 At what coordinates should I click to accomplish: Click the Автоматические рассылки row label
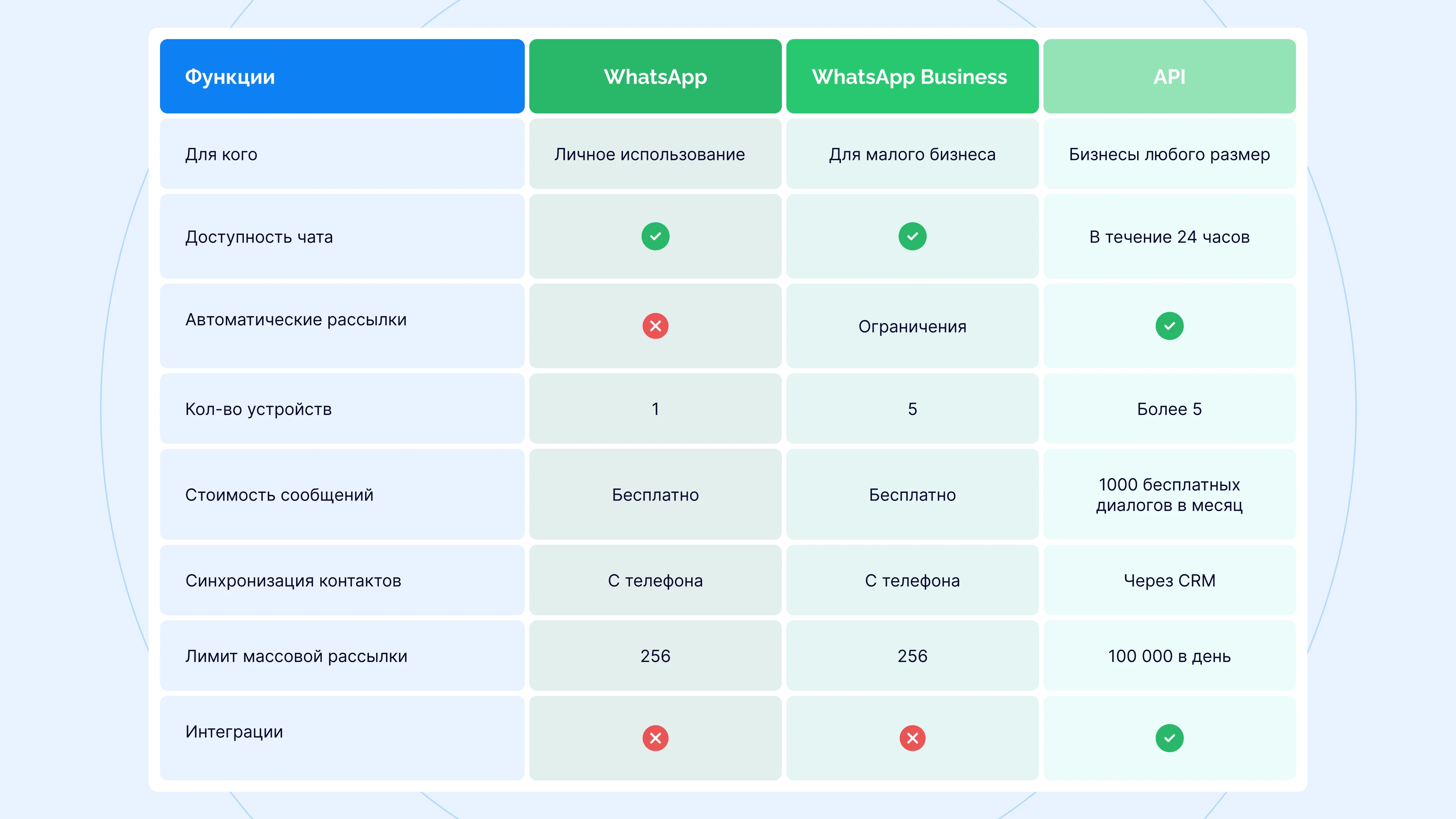(x=296, y=320)
